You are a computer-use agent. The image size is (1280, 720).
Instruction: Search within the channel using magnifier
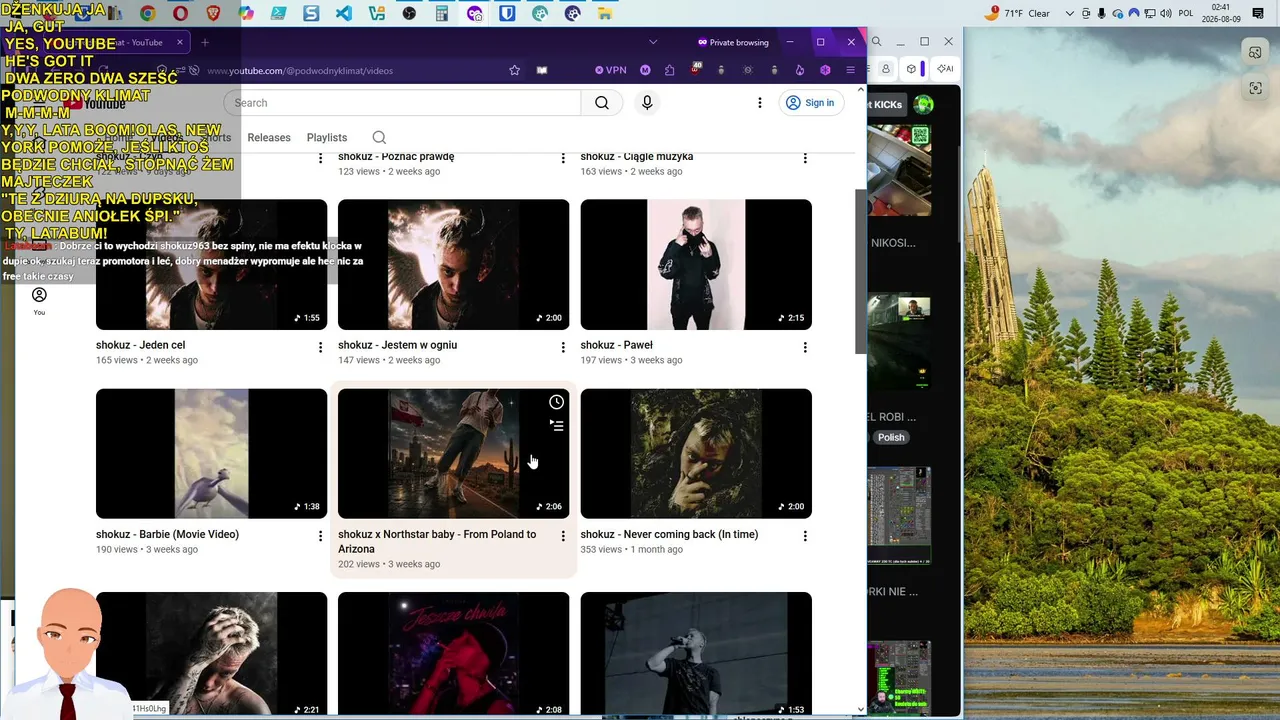tap(379, 138)
